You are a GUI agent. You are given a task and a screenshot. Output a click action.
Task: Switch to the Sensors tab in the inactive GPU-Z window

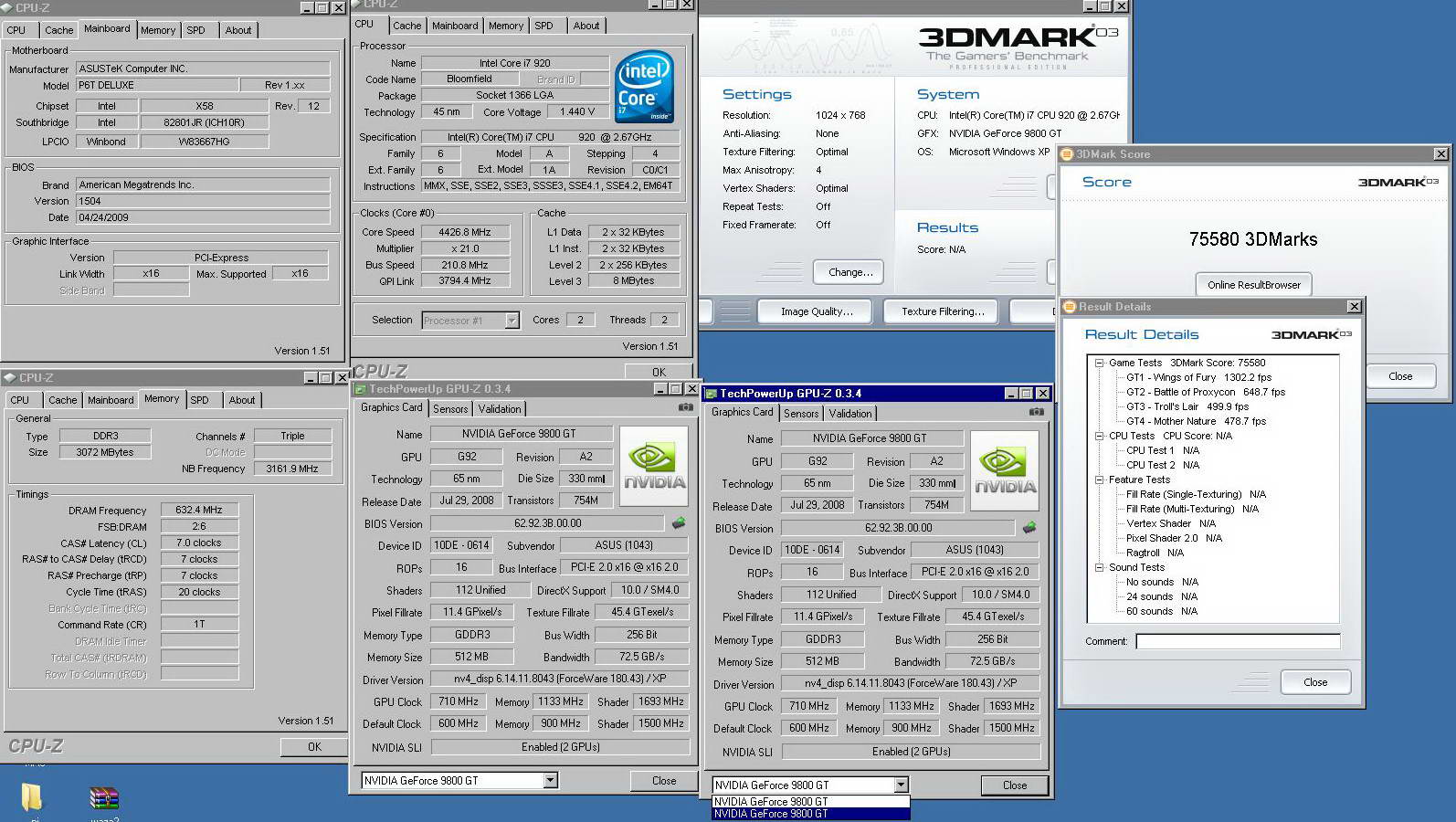click(x=450, y=409)
